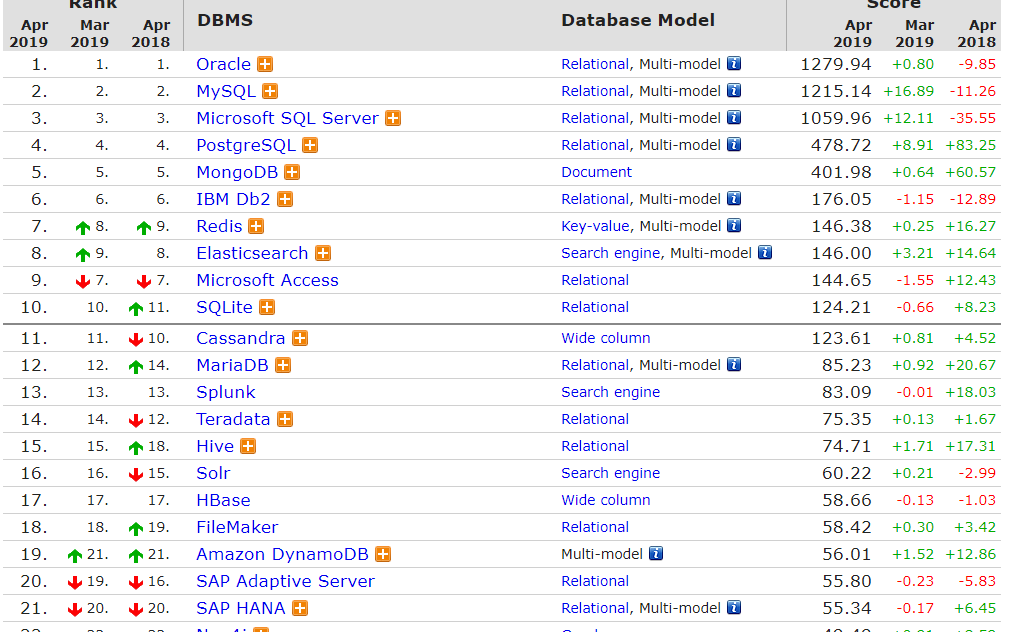Click the Key-value link in Redis row
This screenshot has width=1017, height=632.
pyautogui.click(x=595, y=226)
